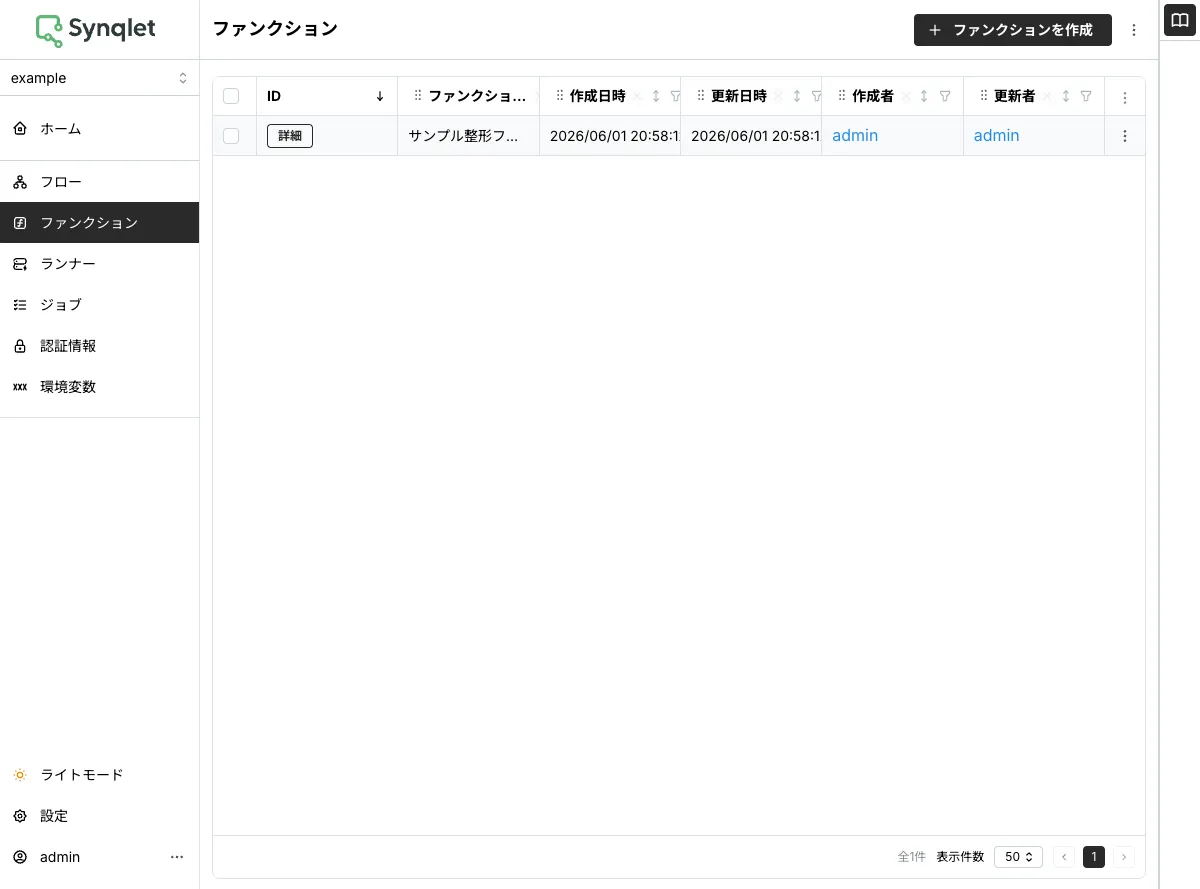Click admin link in 更新者 column
This screenshot has height=889, width=1200.
pos(997,136)
